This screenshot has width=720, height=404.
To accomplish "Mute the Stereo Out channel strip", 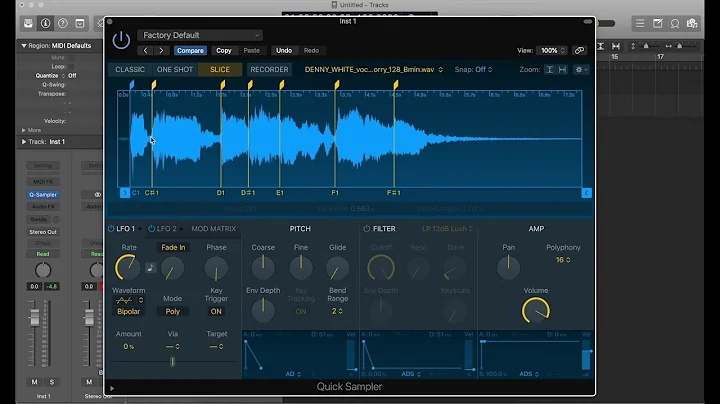I will click(89, 382).
